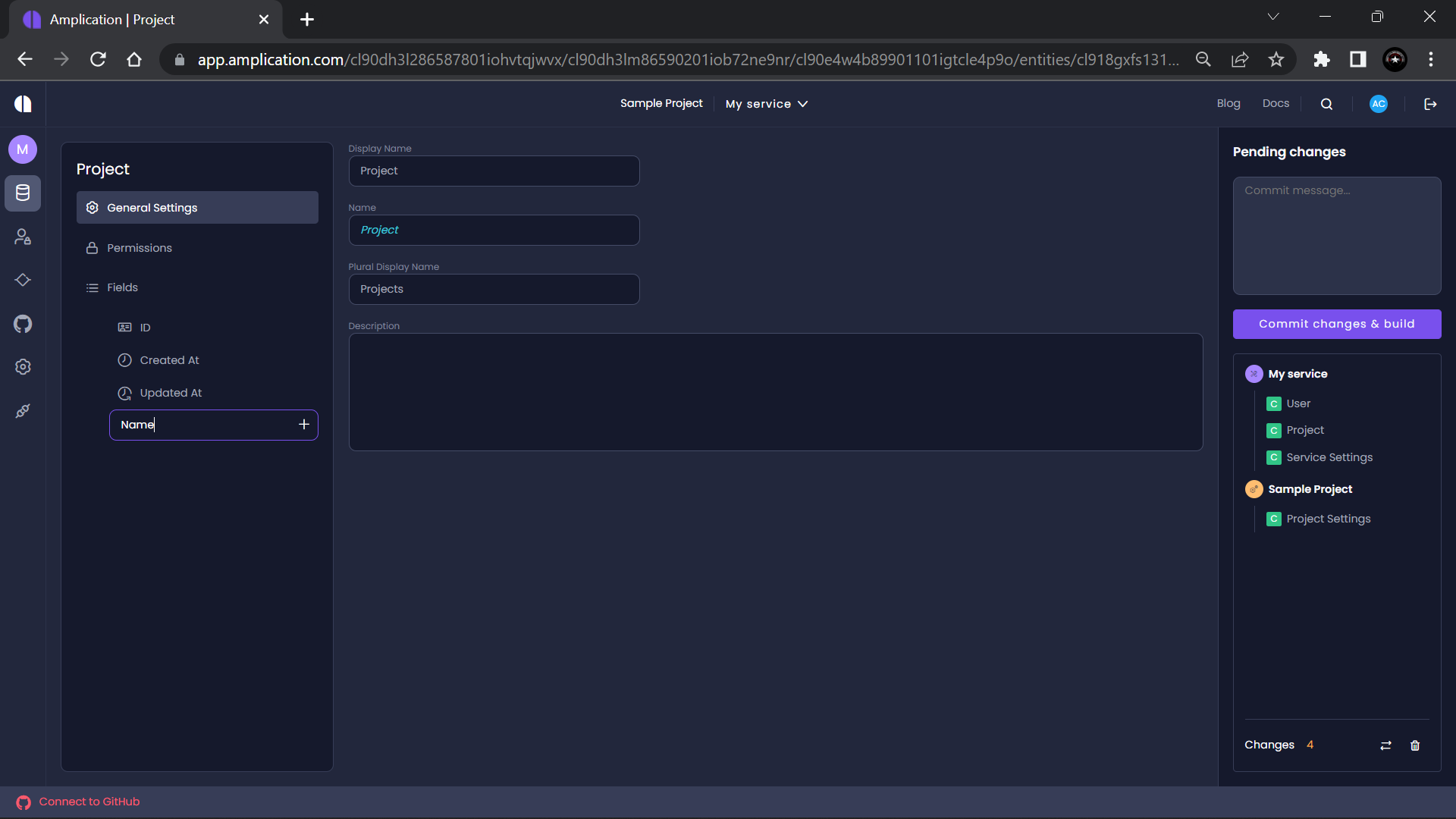Click the plug-ins icon in left sidebar

tap(23, 411)
